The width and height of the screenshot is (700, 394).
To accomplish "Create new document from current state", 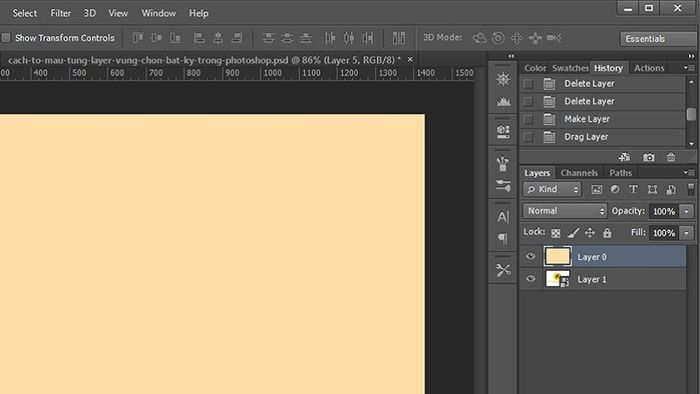I will point(624,157).
